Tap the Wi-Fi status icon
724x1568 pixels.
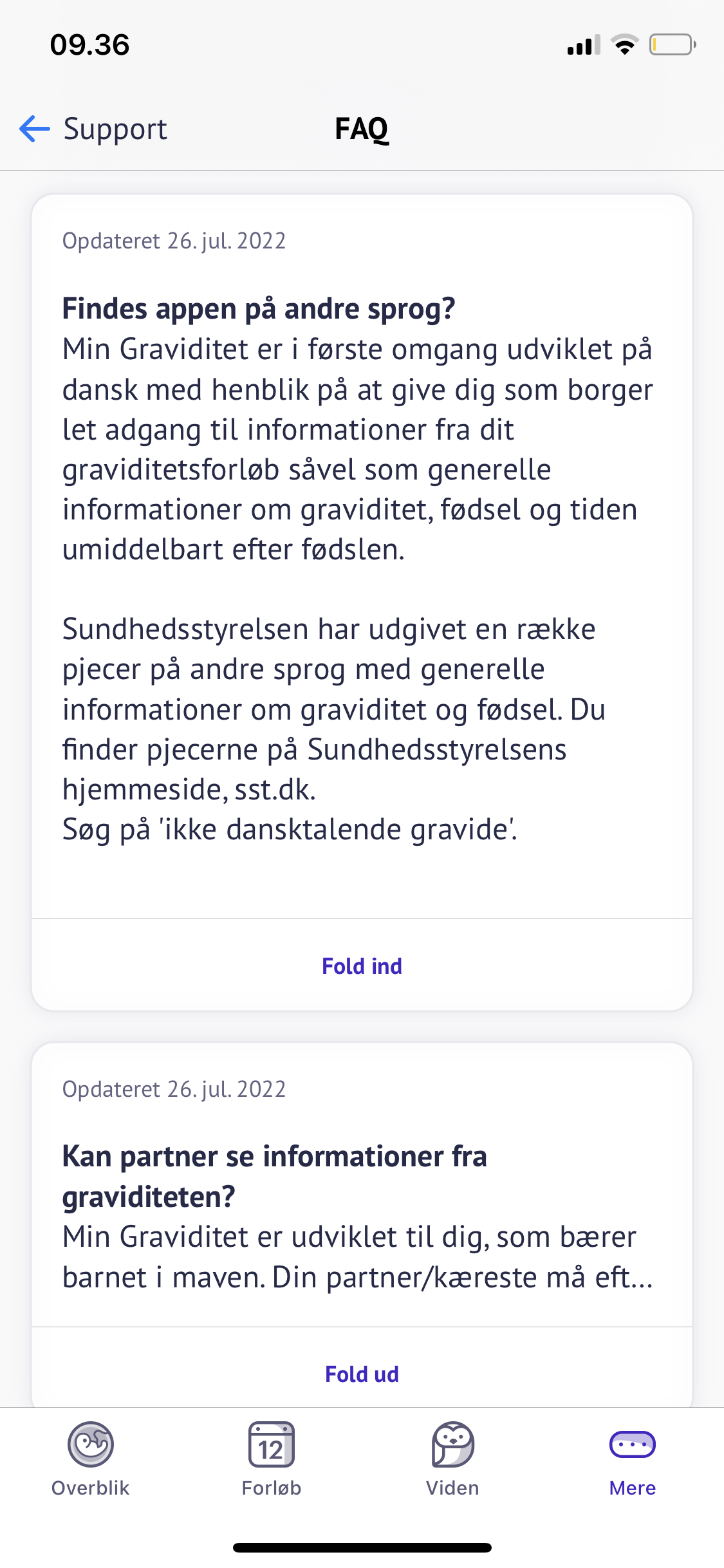pyautogui.click(x=624, y=45)
